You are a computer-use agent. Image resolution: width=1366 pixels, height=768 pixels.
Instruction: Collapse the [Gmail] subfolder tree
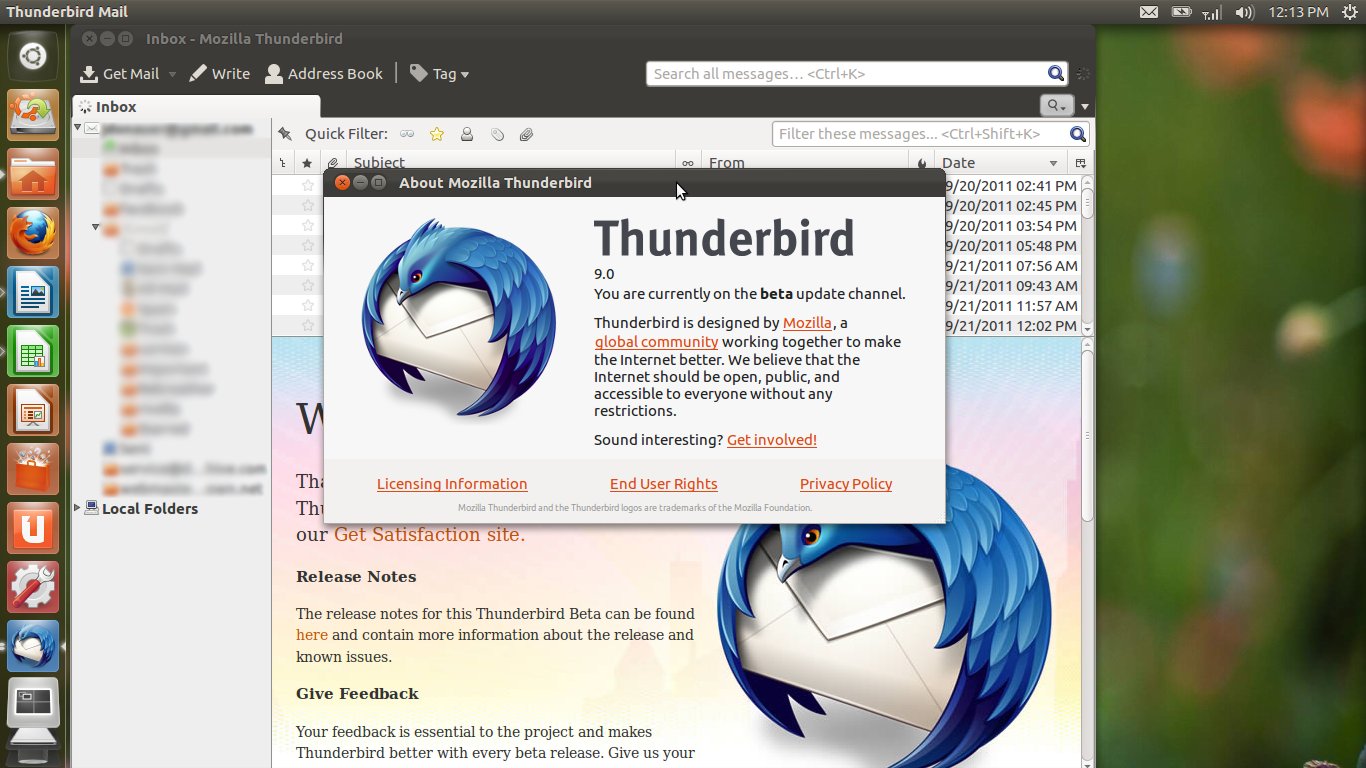point(96,228)
